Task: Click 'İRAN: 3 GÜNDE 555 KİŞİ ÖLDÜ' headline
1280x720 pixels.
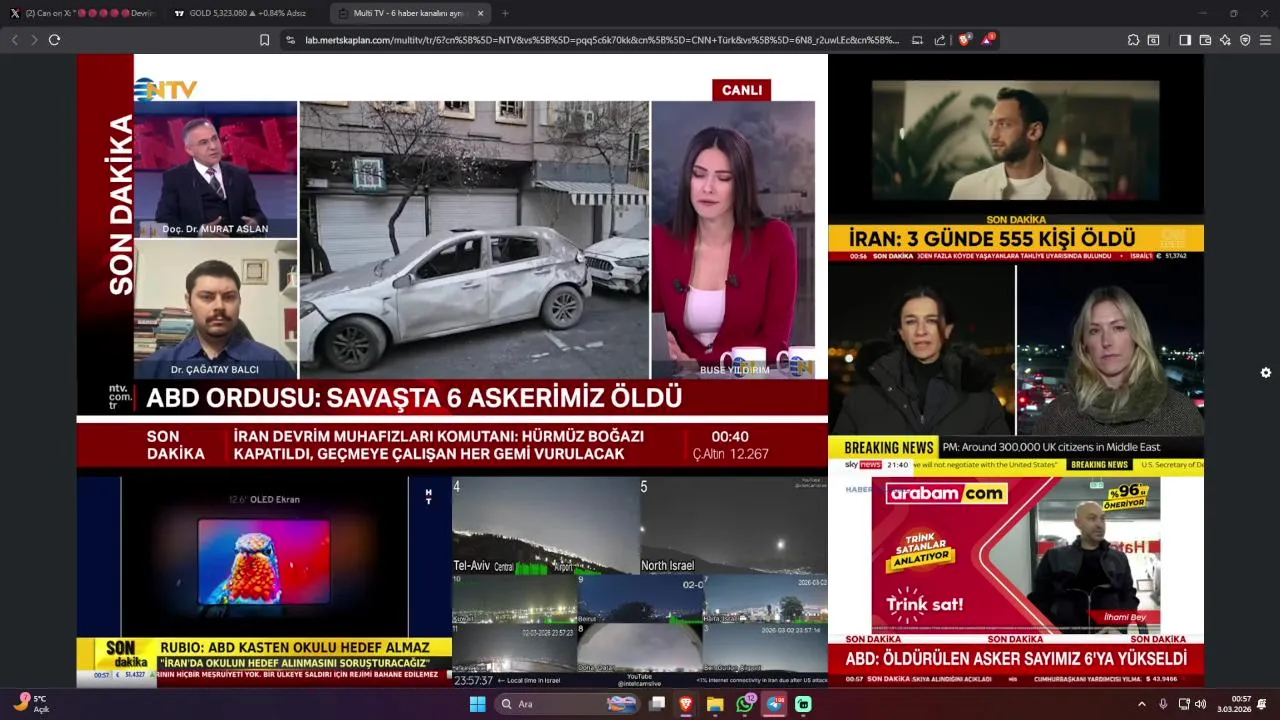Action: coord(993,239)
